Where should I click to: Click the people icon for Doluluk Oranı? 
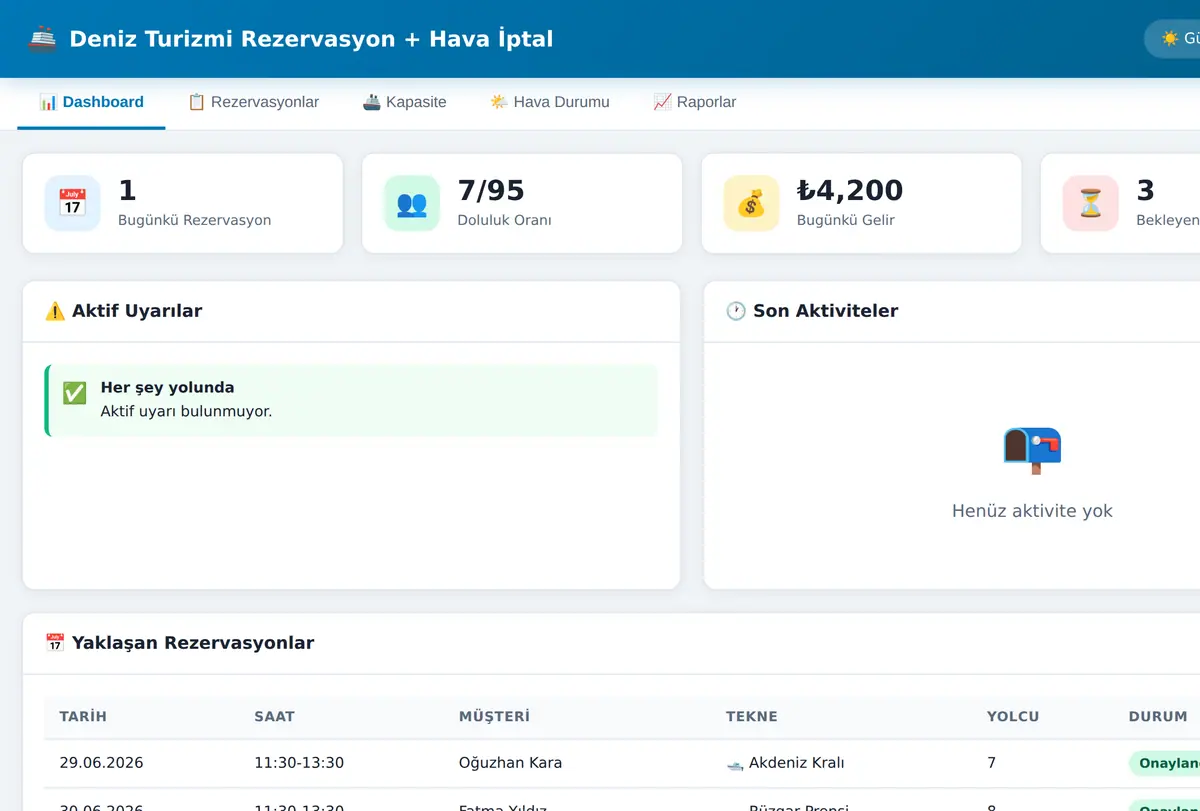412,203
